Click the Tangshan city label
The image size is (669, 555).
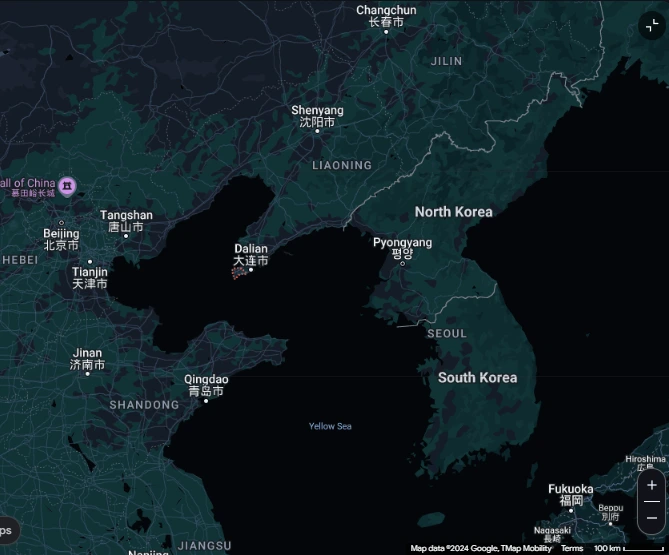point(126,221)
